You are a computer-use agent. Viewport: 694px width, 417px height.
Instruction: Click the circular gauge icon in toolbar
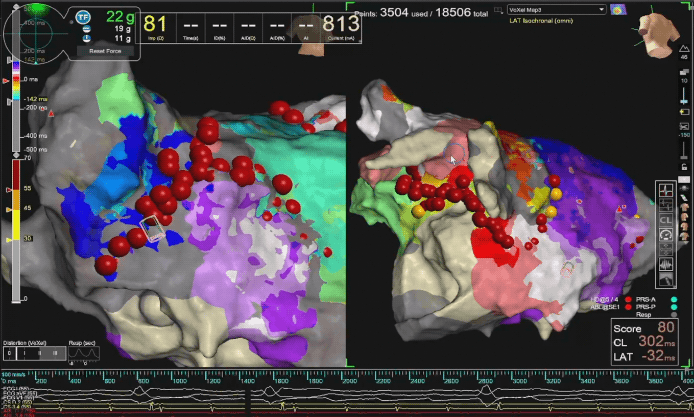point(666,234)
